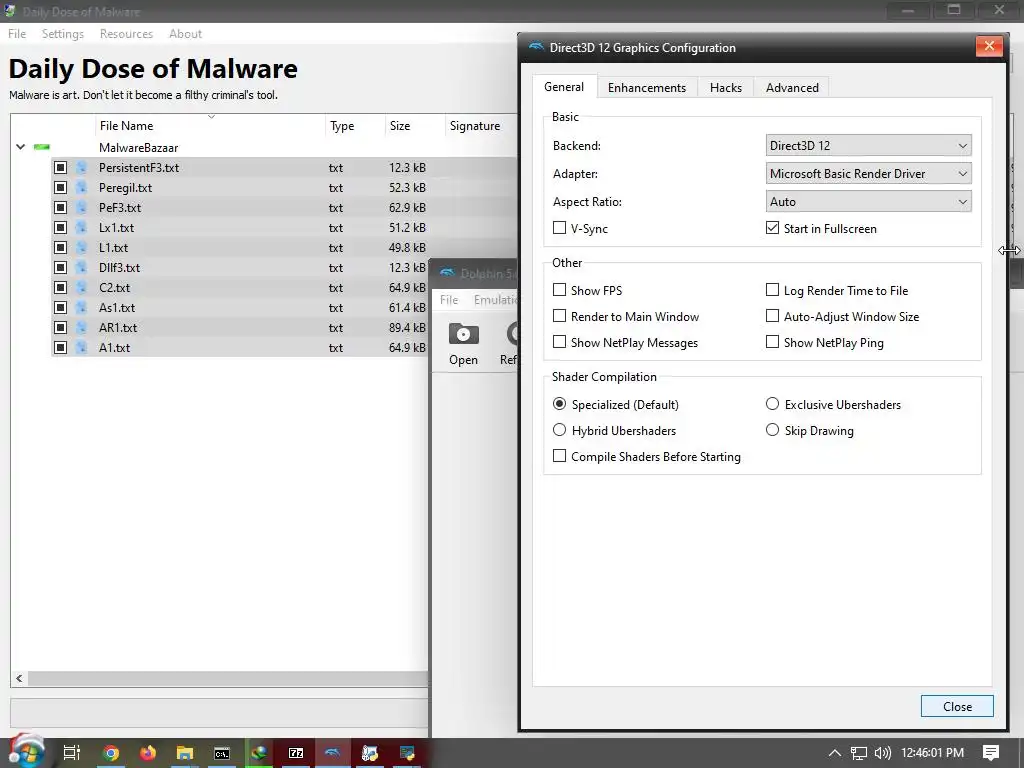Click Close button in Graphics Configuration
The image size is (1024, 768).
coord(957,707)
